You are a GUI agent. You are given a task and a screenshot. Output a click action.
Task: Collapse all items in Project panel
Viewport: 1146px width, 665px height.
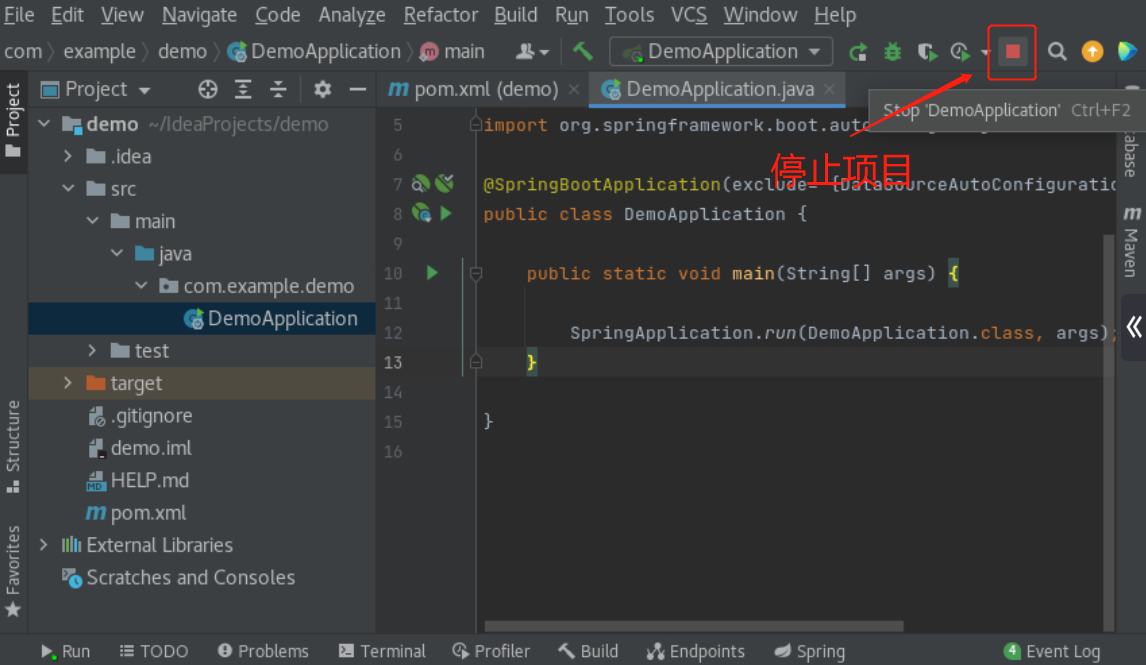click(x=278, y=89)
